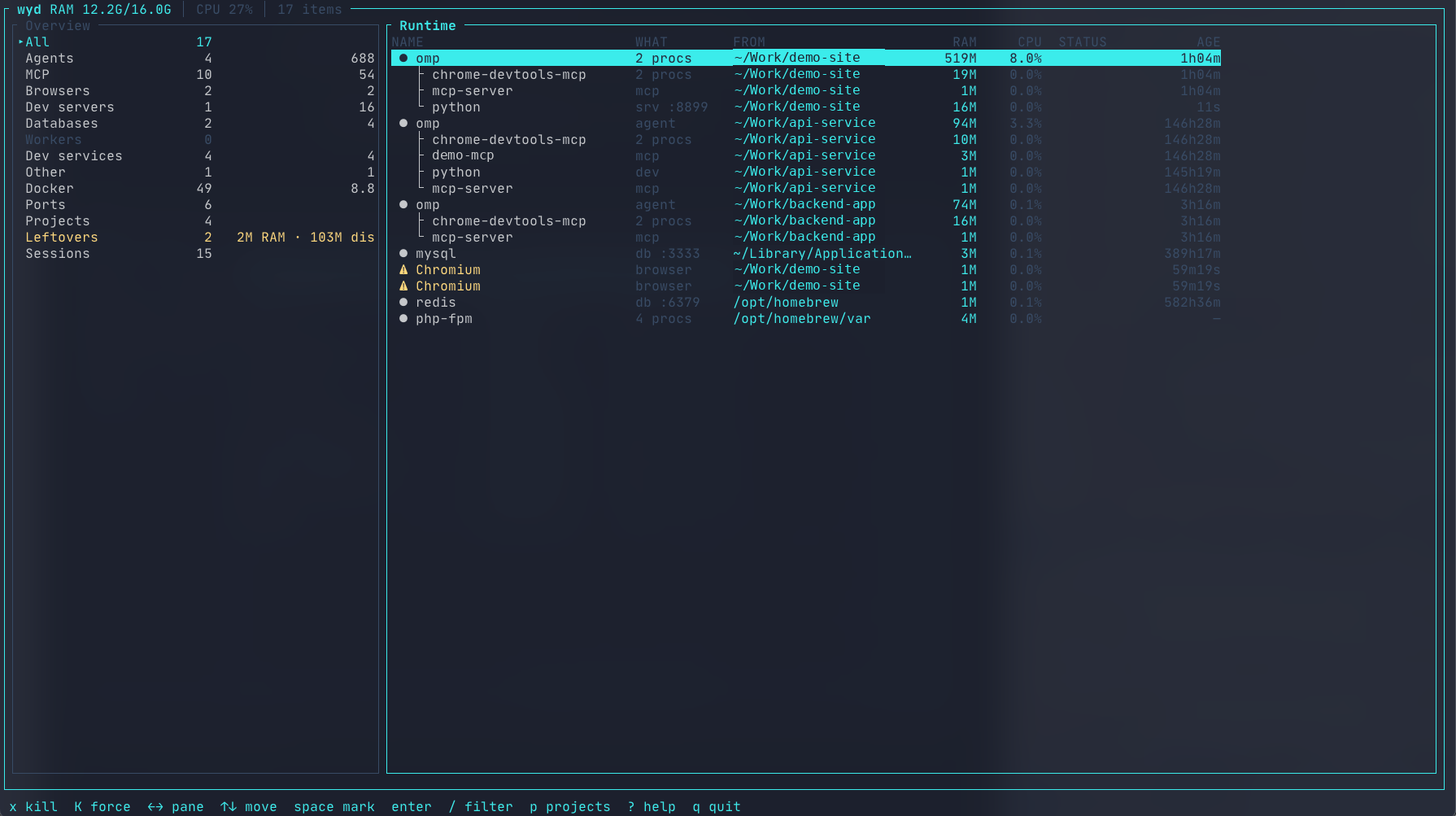Select the Sessions category

(x=196, y=253)
